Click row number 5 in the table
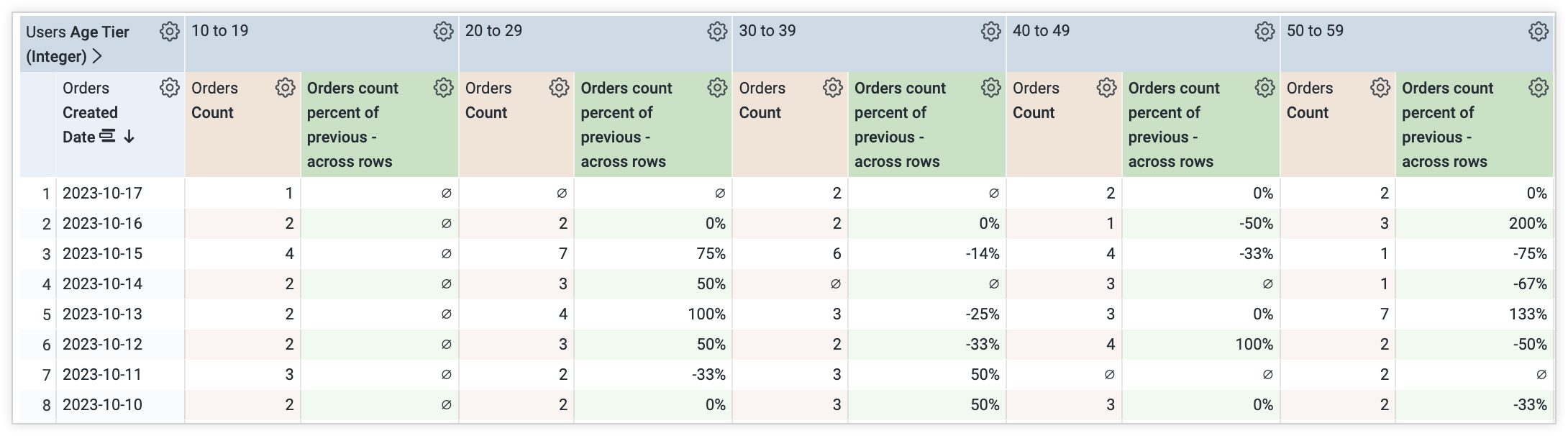Viewport: 1568px width, 436px height. point(46,314)
